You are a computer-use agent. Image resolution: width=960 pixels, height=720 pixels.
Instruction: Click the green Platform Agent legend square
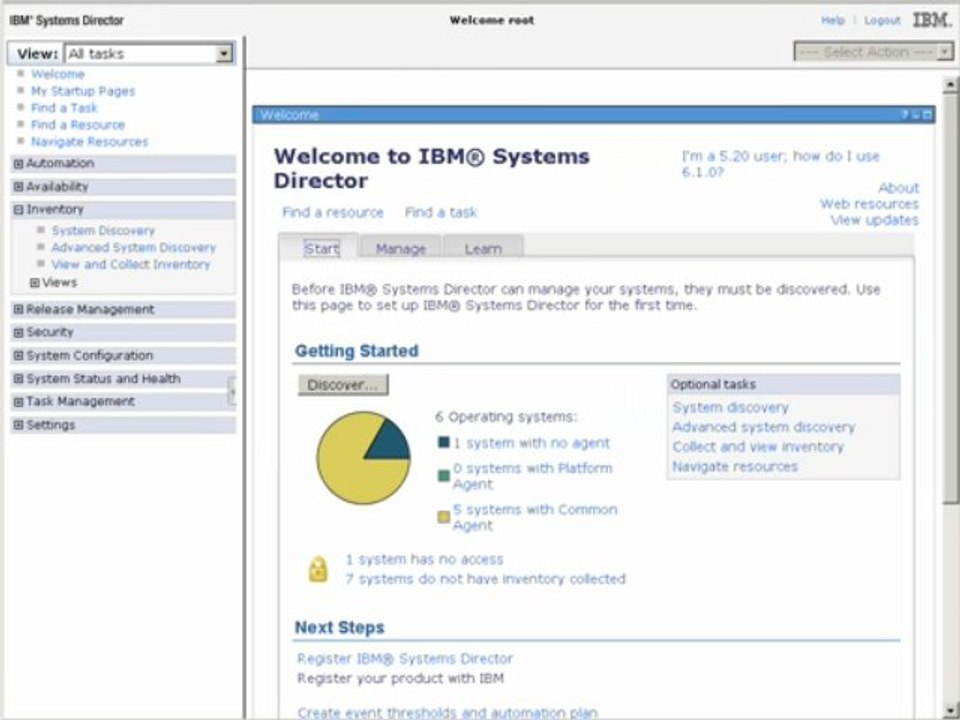coord(444,475)
